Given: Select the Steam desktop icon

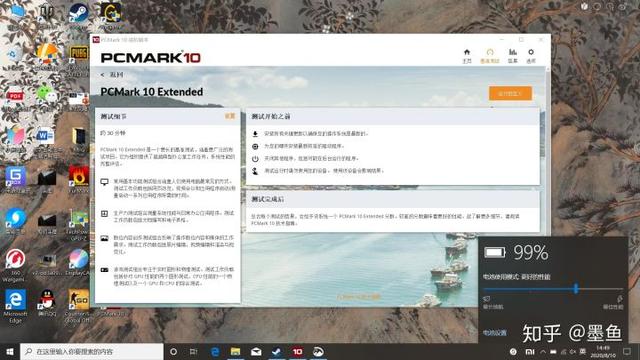Looking at the screenshot, I should click(x=78, y=17).
